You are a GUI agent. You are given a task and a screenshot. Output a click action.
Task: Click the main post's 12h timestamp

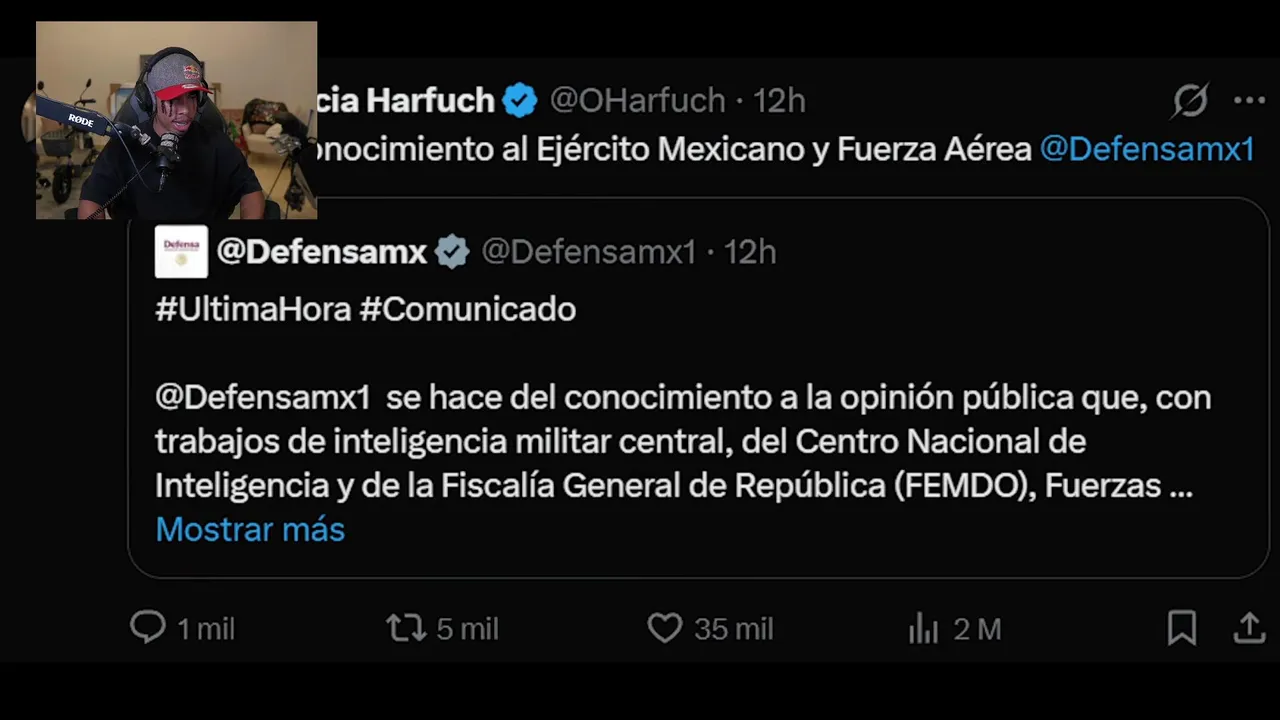point(779,100)
